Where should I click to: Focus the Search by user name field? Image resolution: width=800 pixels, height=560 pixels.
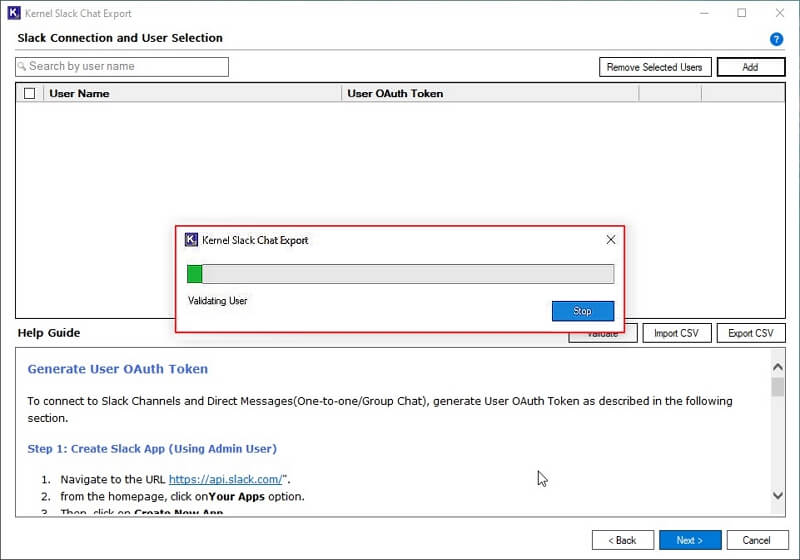[122, 67]
